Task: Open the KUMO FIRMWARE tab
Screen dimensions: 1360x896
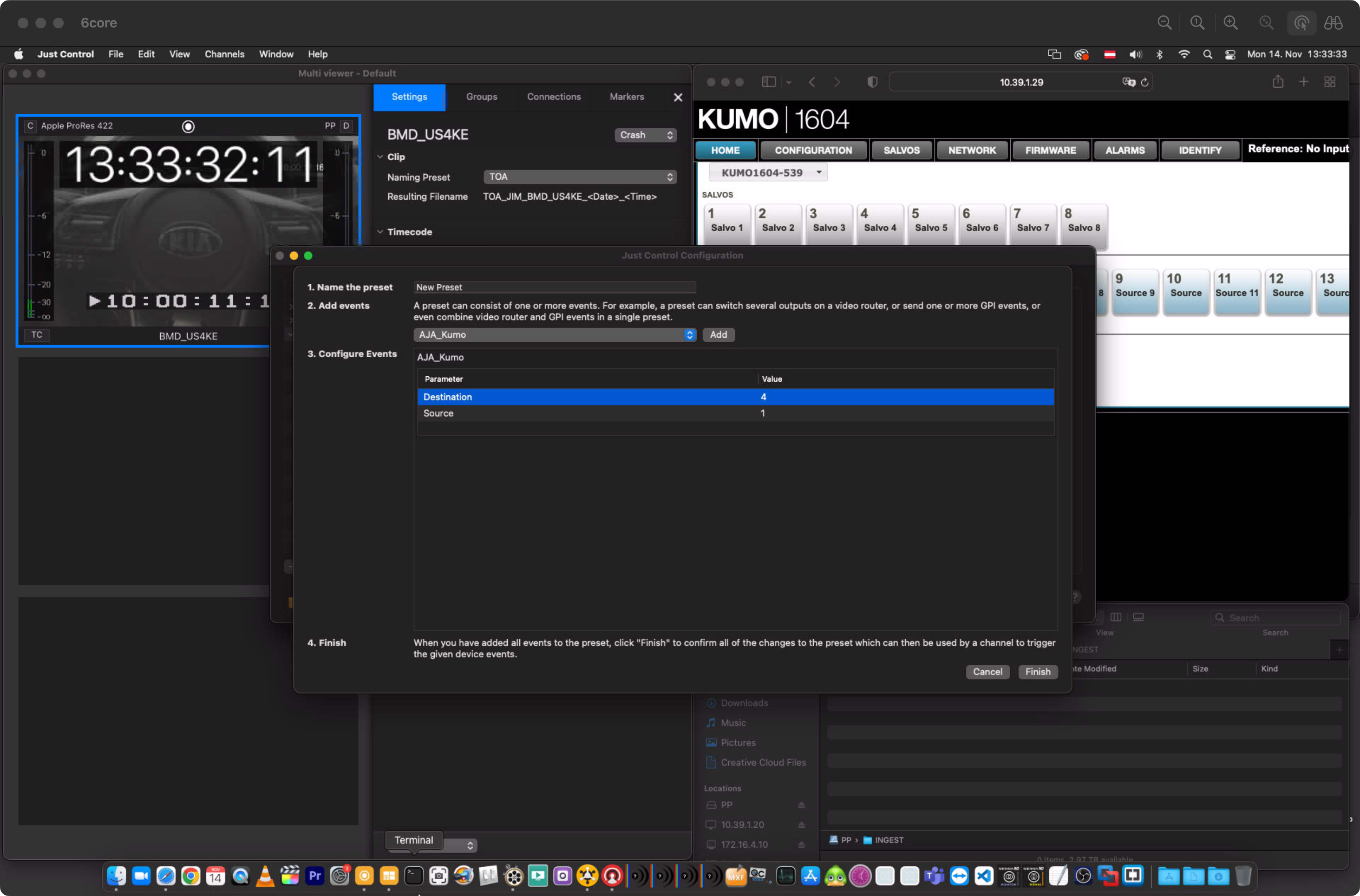Action: pos(1050,150)
